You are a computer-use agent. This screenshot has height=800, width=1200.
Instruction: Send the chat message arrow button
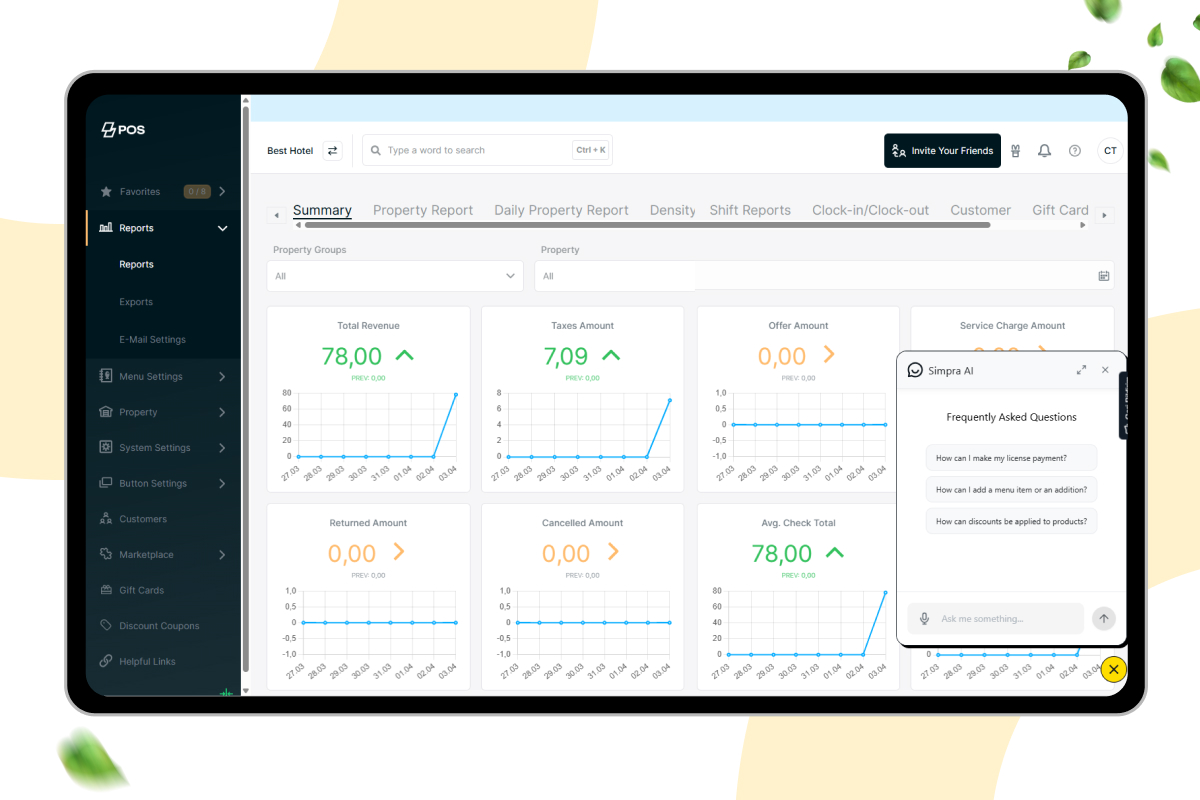(1103, 618)
